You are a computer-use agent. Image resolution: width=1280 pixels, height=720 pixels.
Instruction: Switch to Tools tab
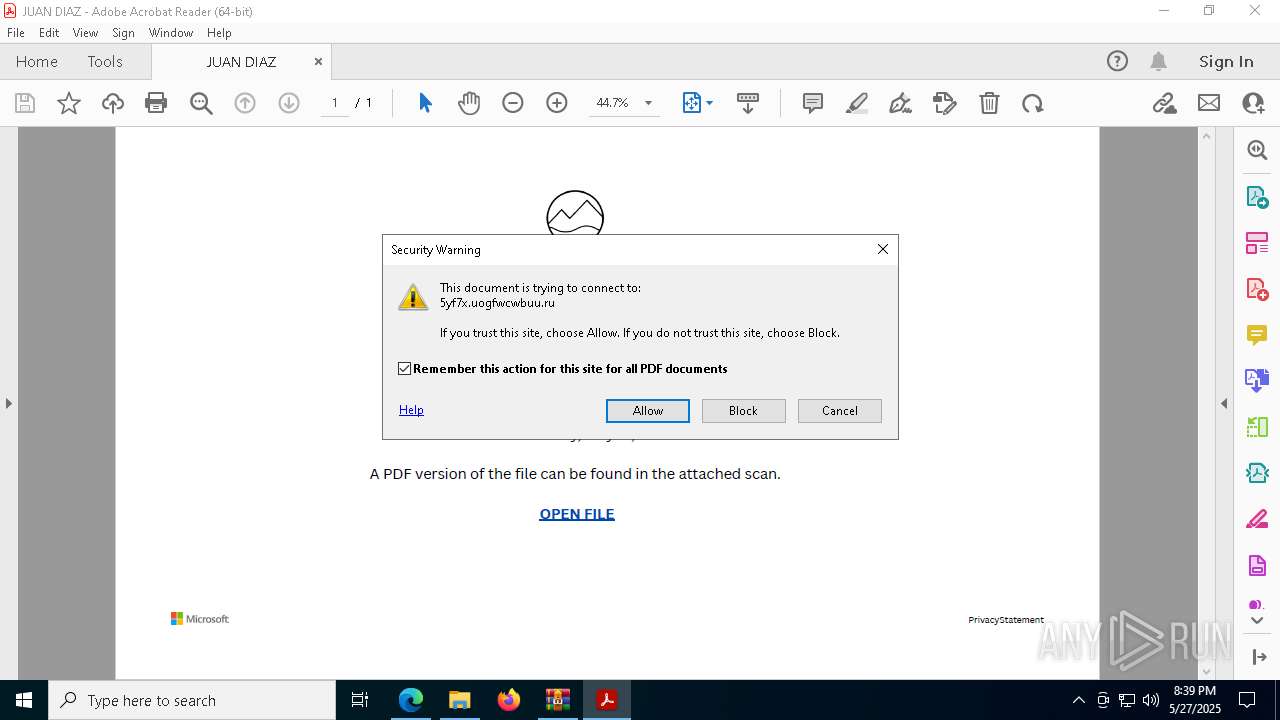105,61
